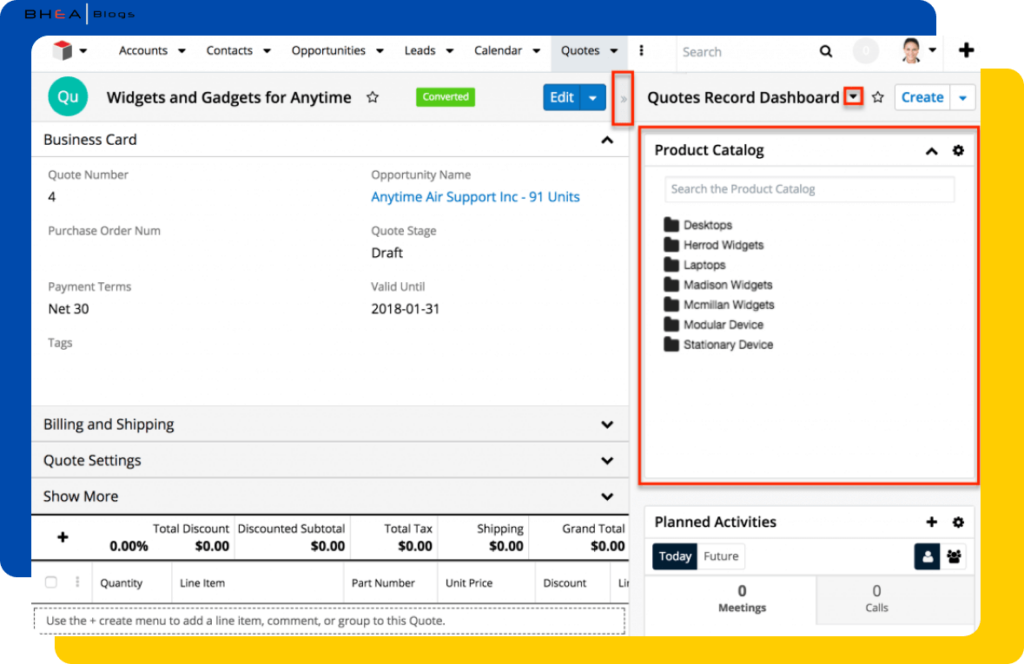Open the notifications counter badge
The image size is (1024, 664).
pyautogui.click(x=866, y=51)
